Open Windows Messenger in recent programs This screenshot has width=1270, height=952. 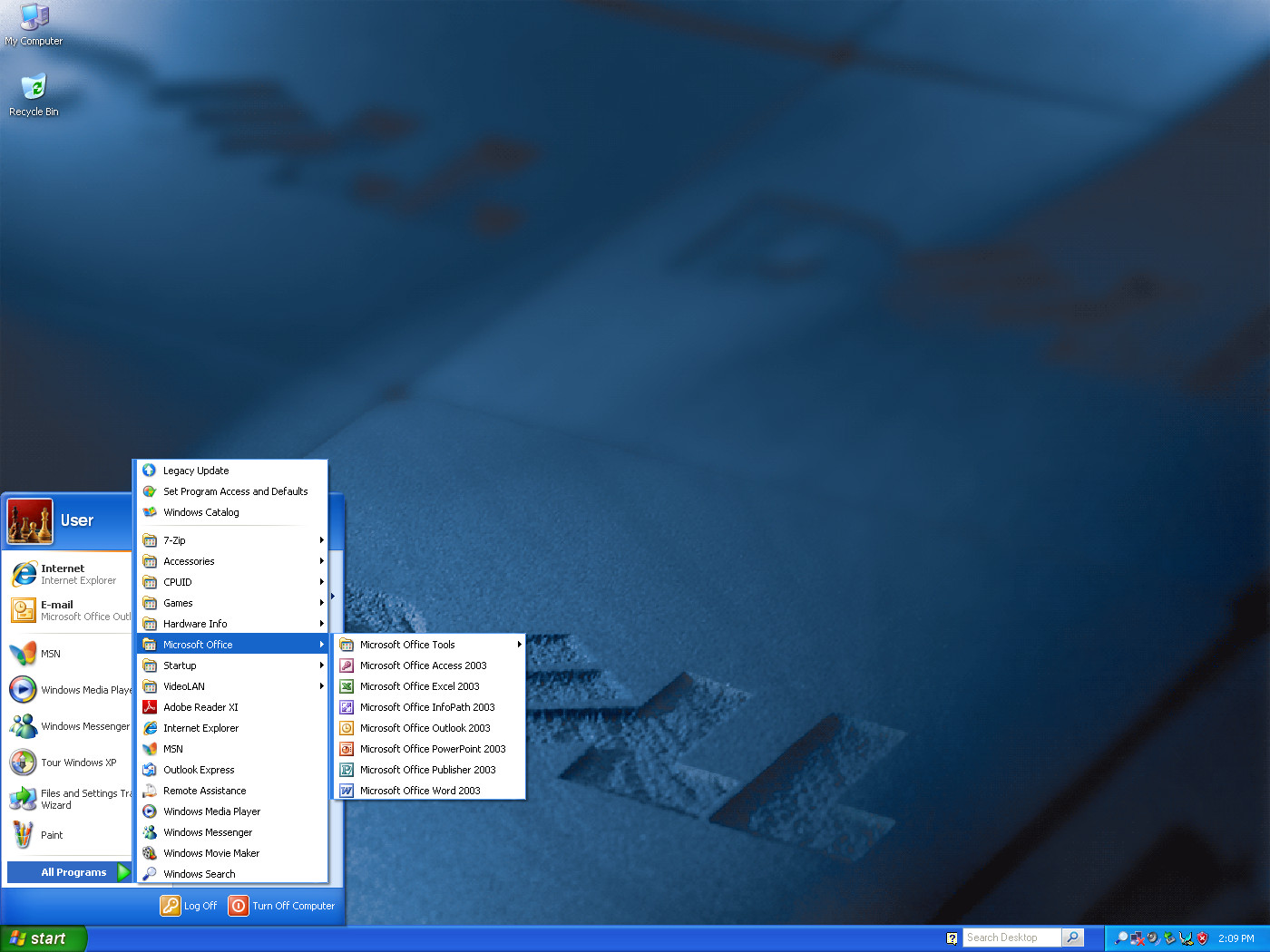coord(69,726)
